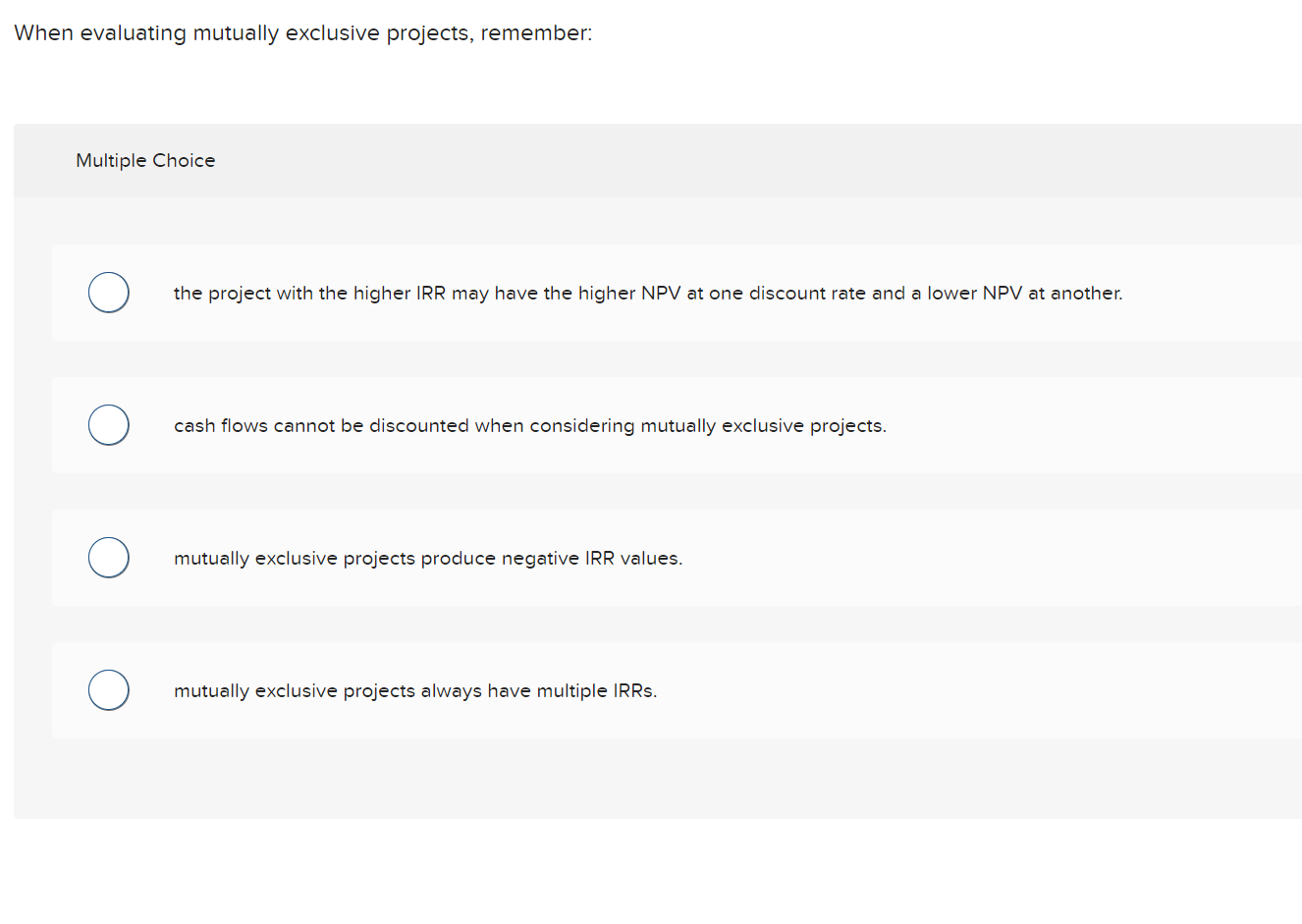Select the 'cash flows cannot be discounted' option

[108, 424]
